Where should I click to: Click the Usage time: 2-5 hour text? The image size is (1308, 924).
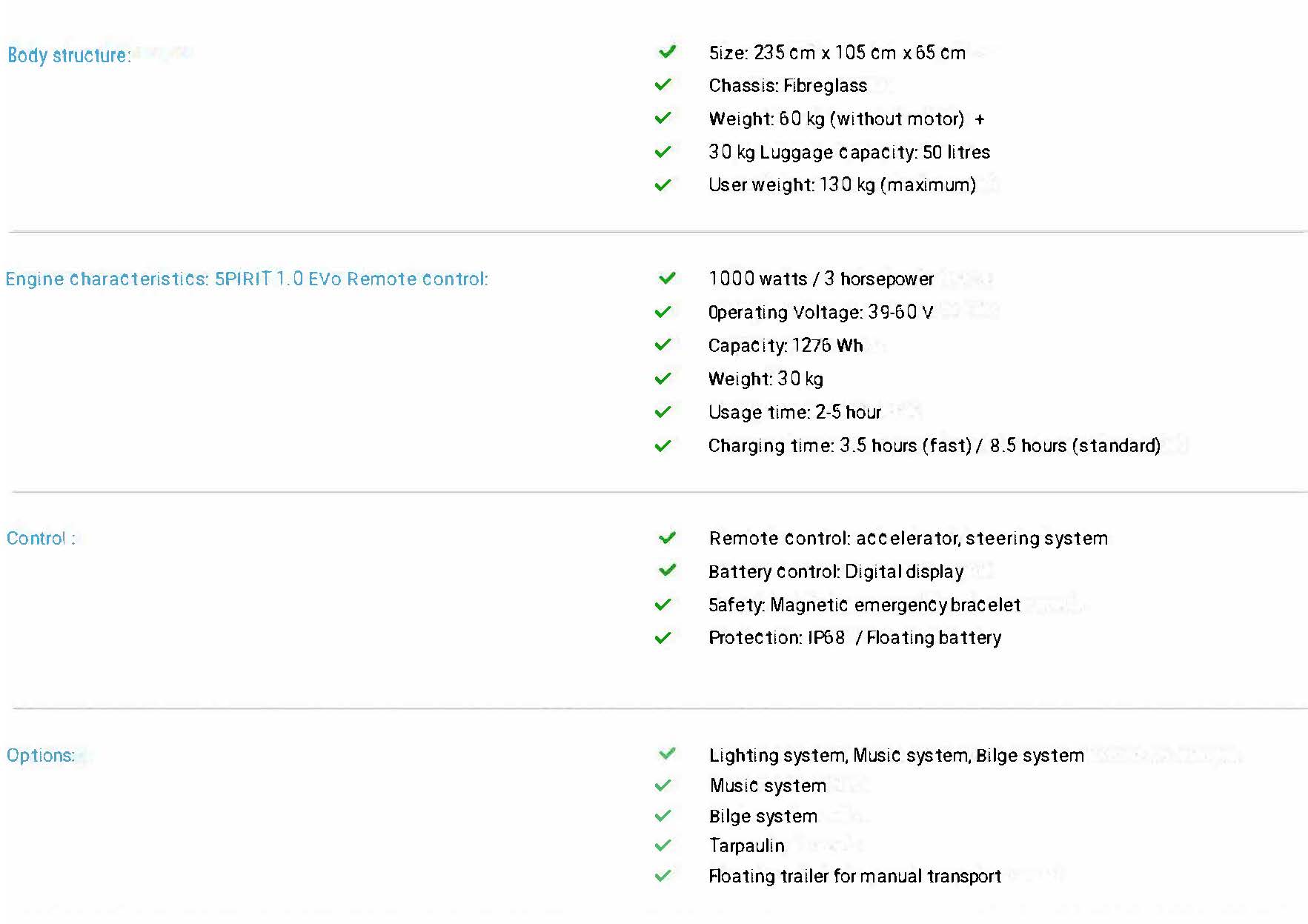[794, 412]
